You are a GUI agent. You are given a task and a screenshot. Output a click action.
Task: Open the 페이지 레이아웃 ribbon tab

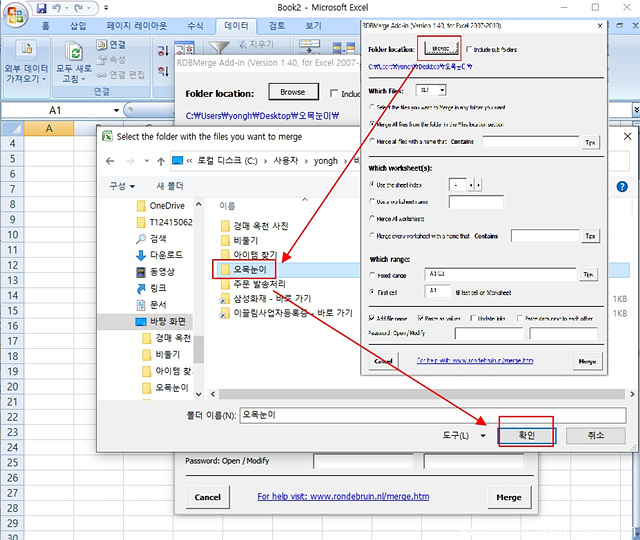137,26
